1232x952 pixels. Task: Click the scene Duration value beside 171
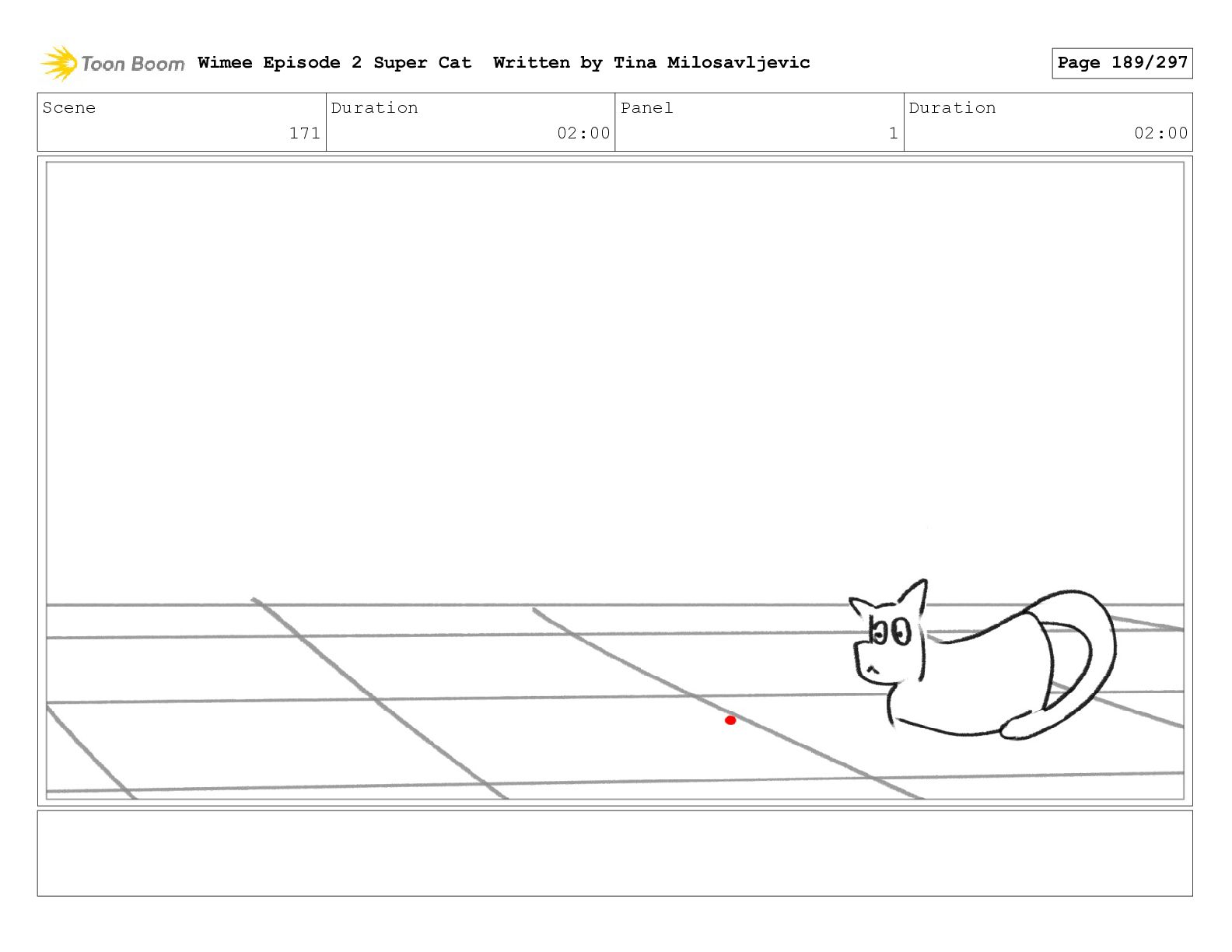583,133
